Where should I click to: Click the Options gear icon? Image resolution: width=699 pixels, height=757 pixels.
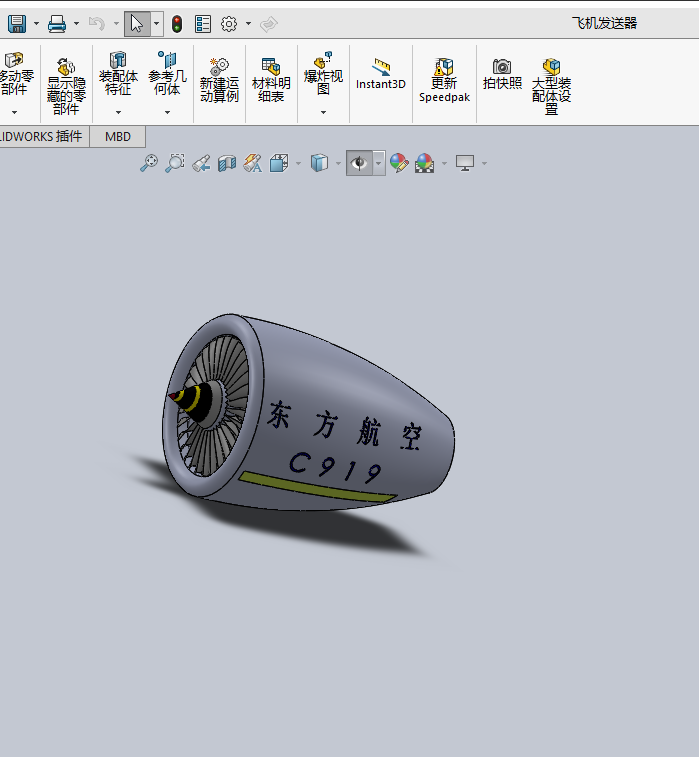(229, 24)
